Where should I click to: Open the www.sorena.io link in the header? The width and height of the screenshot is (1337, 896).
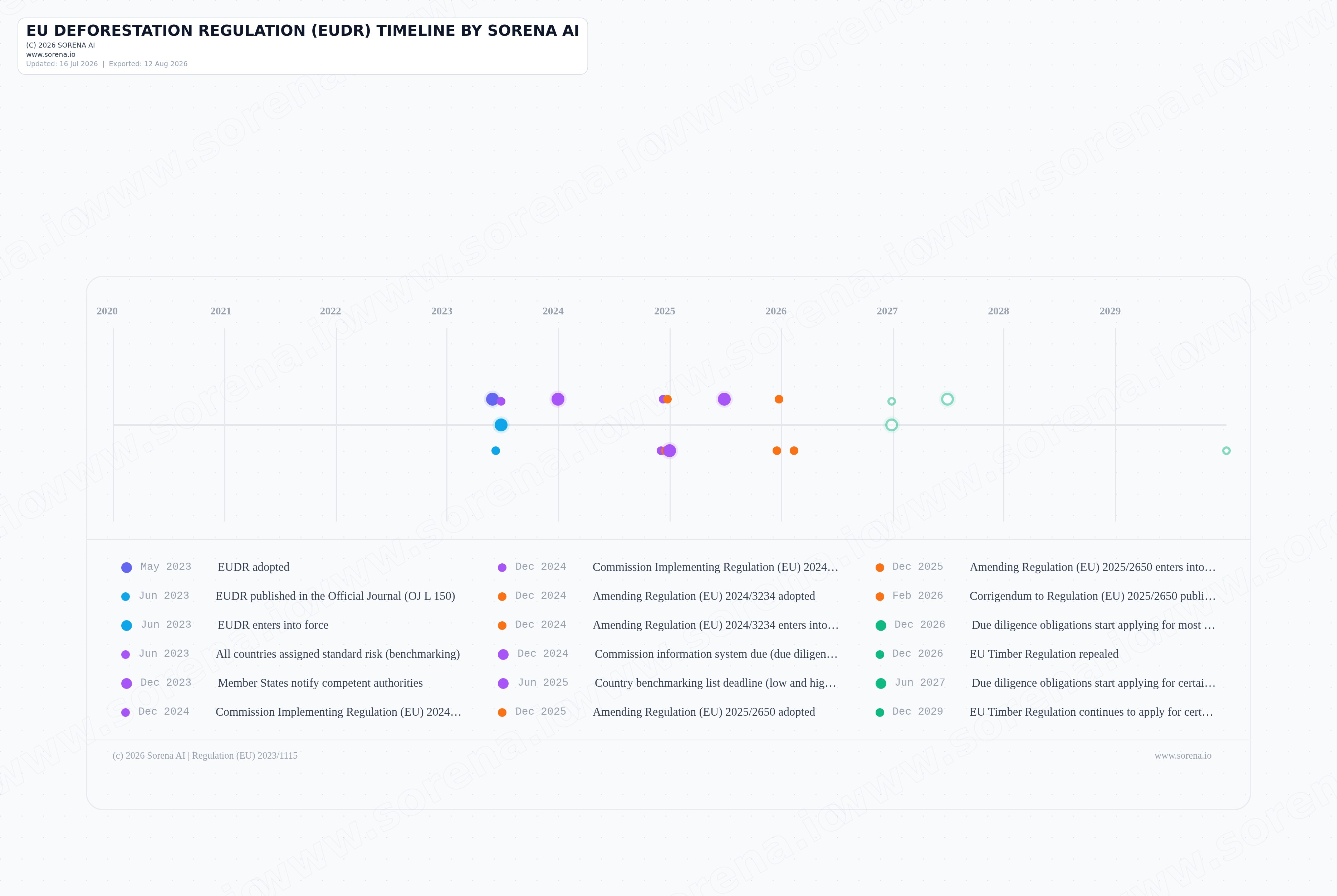pos(51,54)
